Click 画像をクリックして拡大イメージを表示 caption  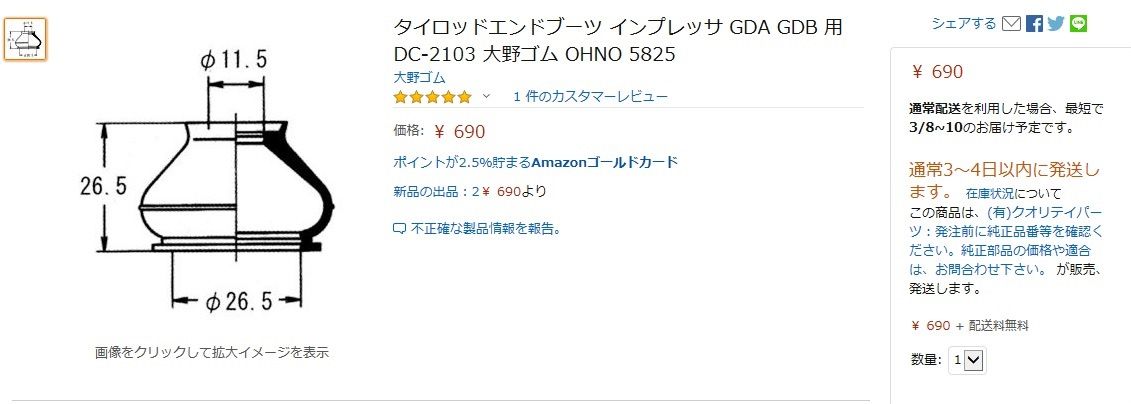[212, 352]
